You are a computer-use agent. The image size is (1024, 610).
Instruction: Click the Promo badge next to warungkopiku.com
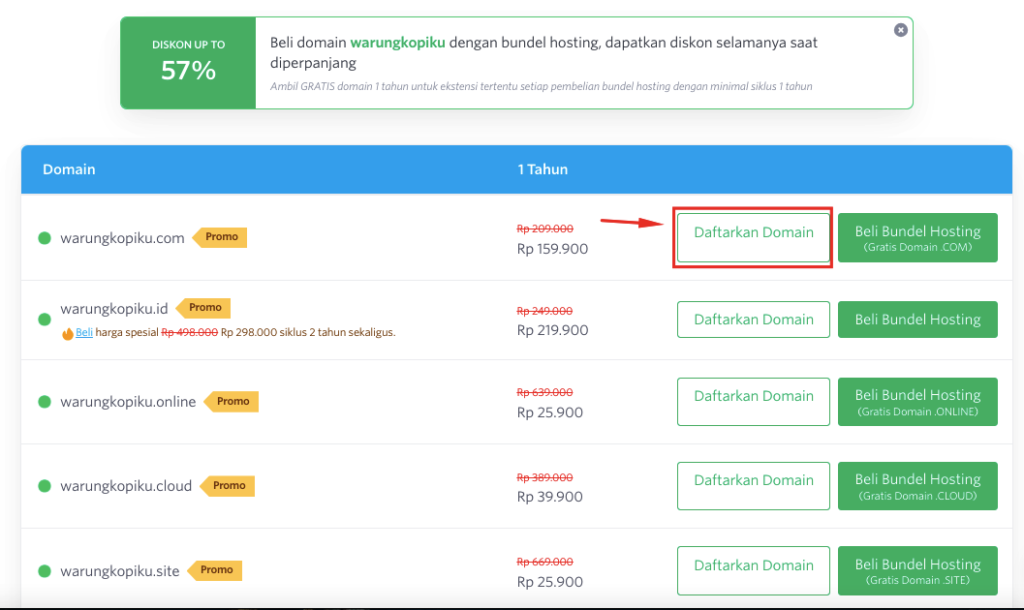pos(221,237)
